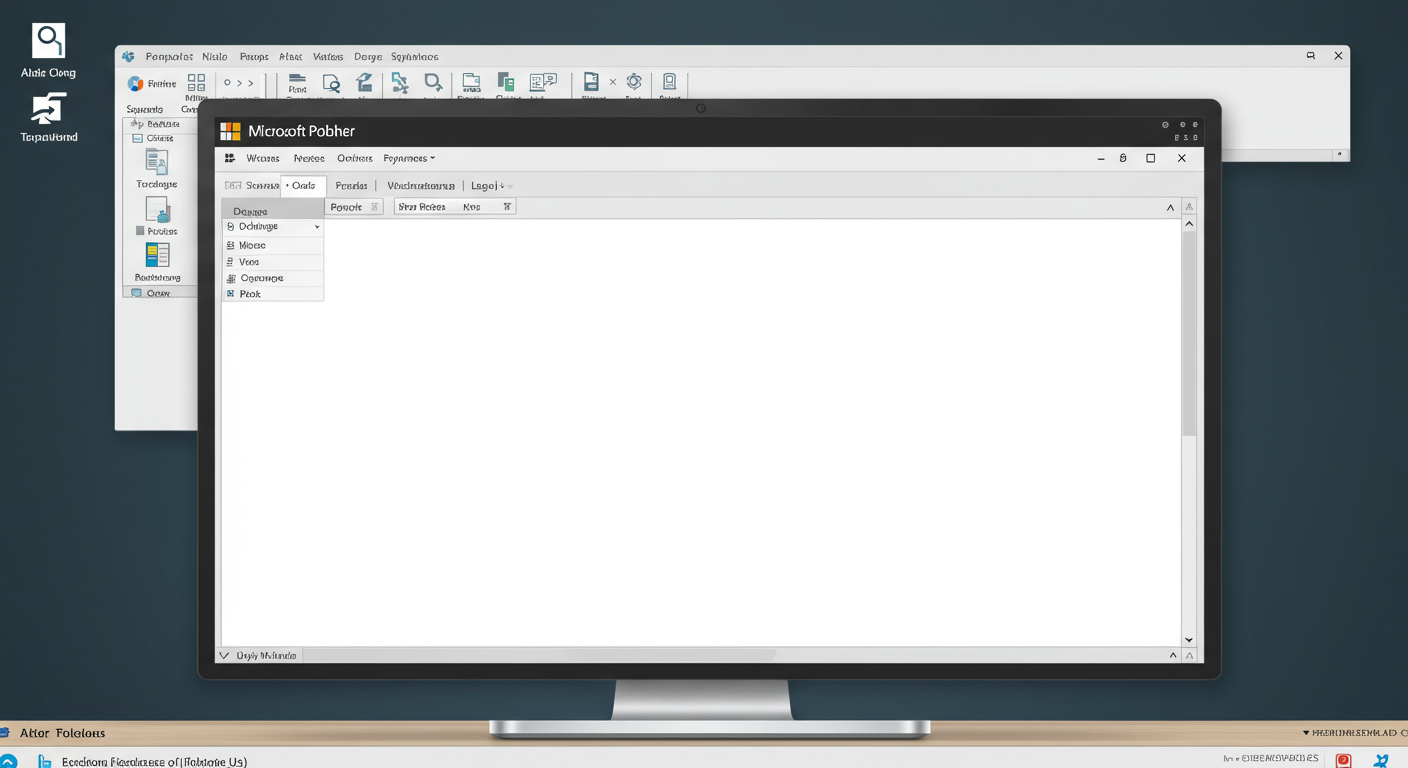
Task: Click the four-squares grid icon in back toolbar
Action: click(196, 83)
